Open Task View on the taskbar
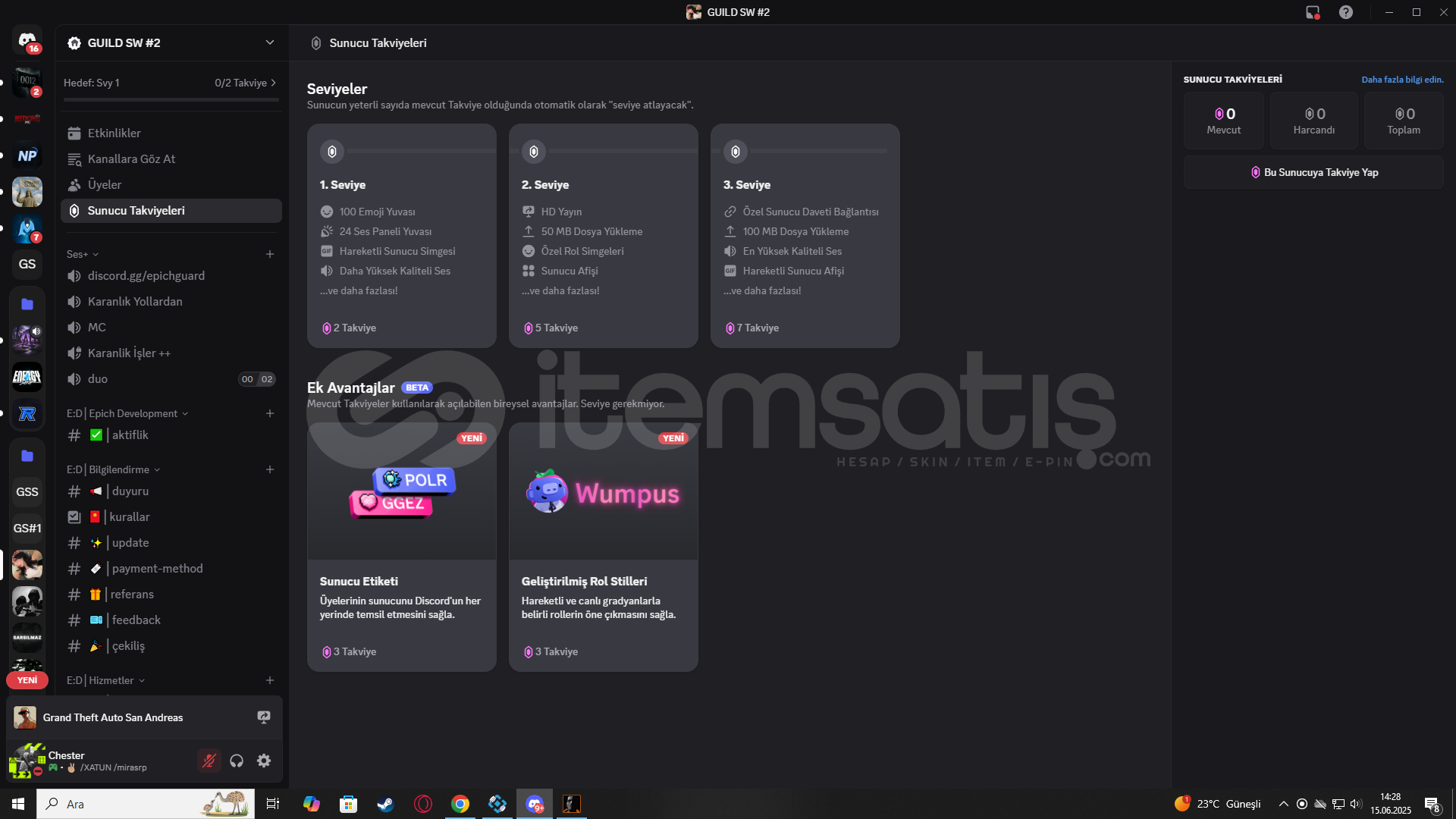The height and width of the screenshot is (819, 1456). [x=273, y=804]
